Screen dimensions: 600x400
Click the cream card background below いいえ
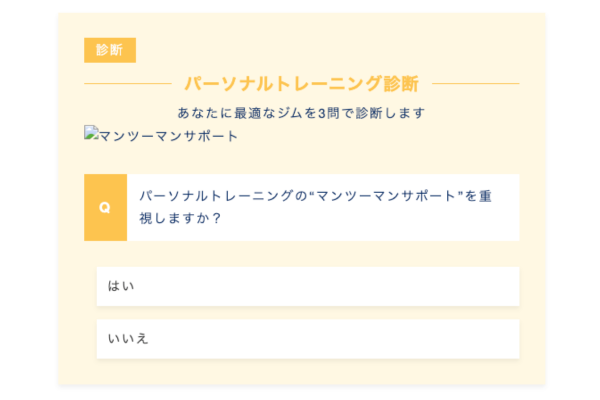300,372
